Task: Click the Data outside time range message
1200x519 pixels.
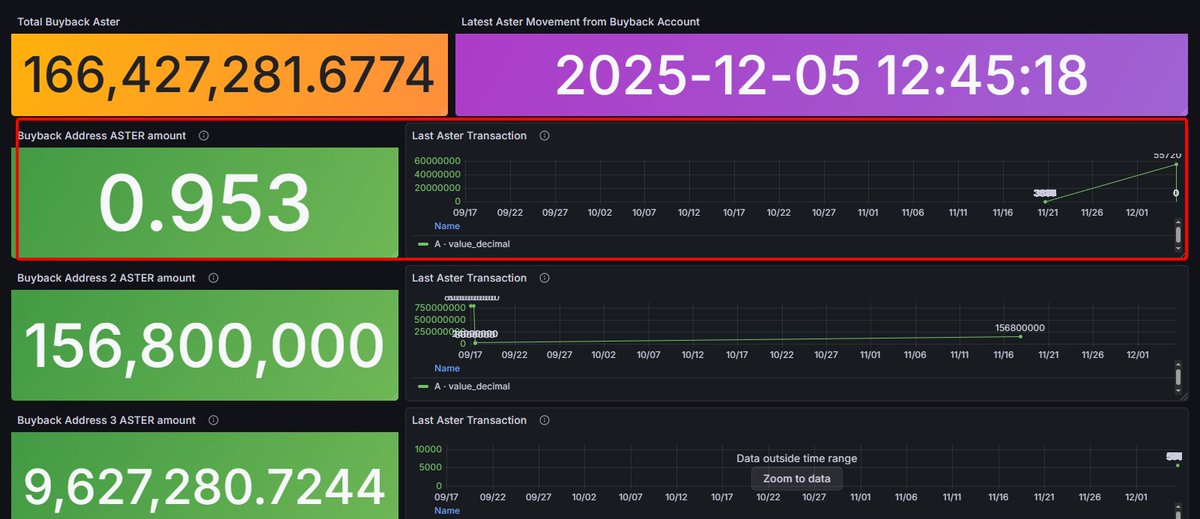Action: pyautogui.click(x=797, y=458)
